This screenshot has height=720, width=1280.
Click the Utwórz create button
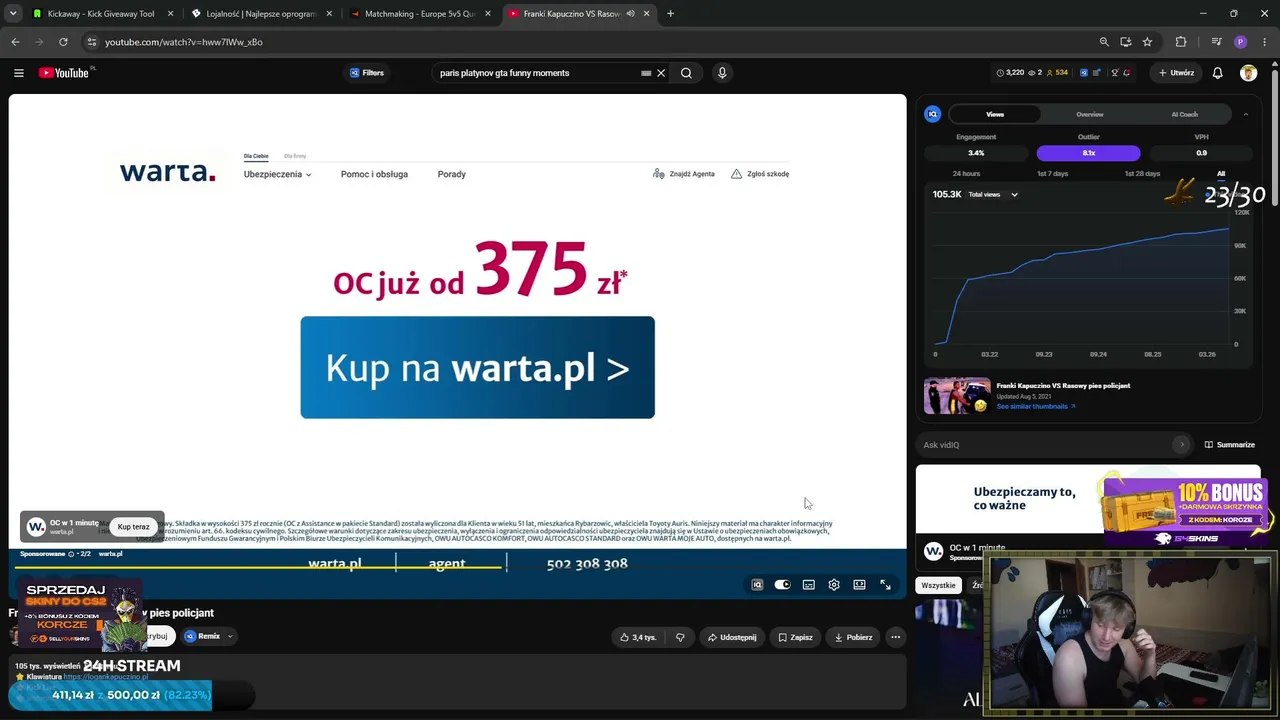click(x=1176, y=73)
